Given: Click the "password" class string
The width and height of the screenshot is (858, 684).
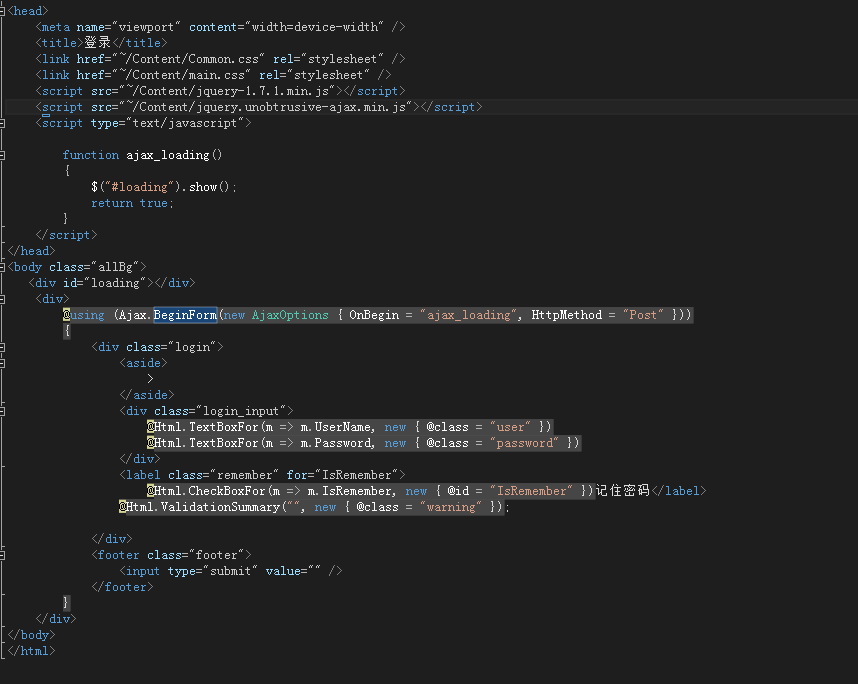Looking at the screenshot, I should pyautogui.click(x=524, y=443).
